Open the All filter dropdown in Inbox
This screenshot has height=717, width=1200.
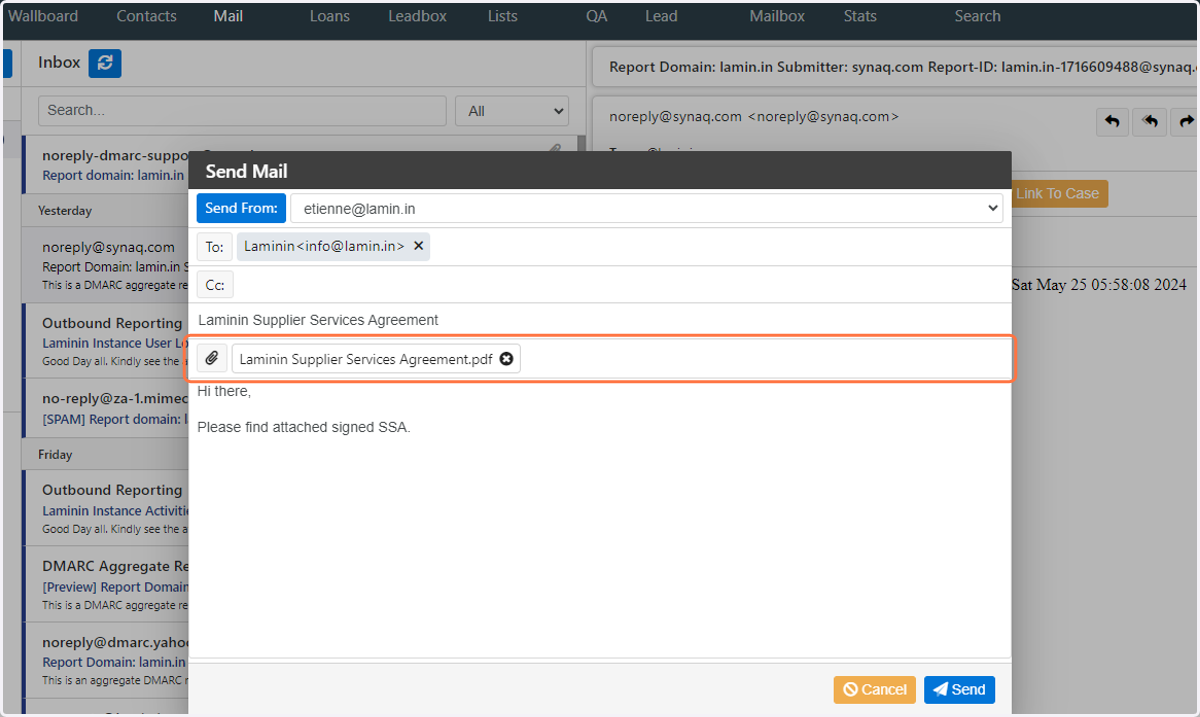512,111
